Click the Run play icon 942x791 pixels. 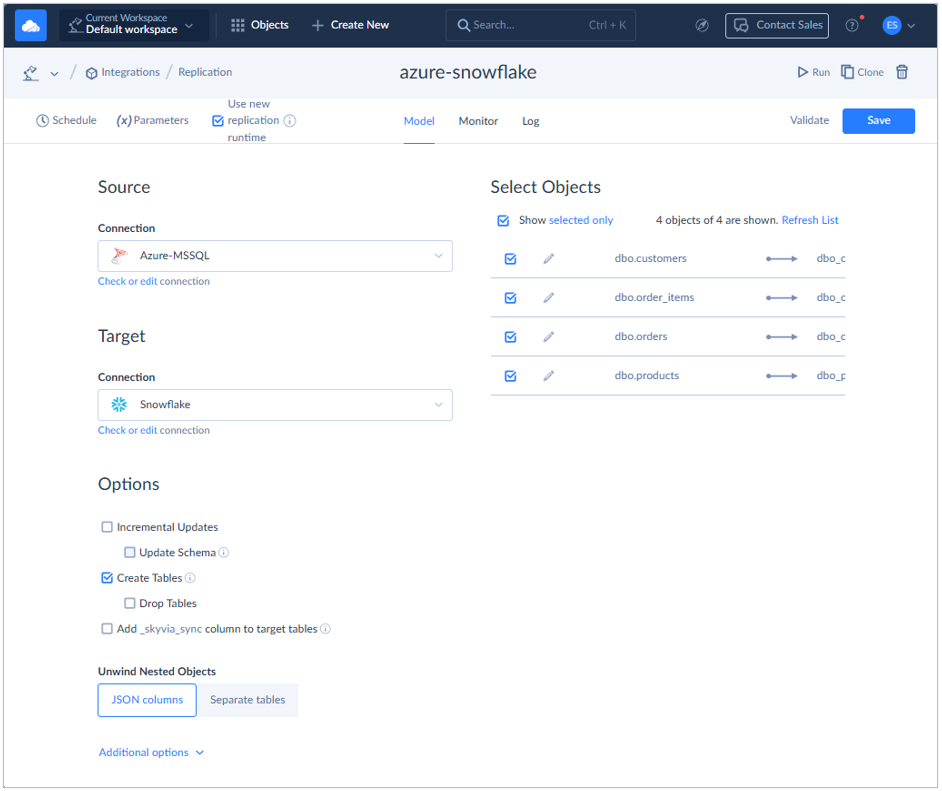[802, 72]
